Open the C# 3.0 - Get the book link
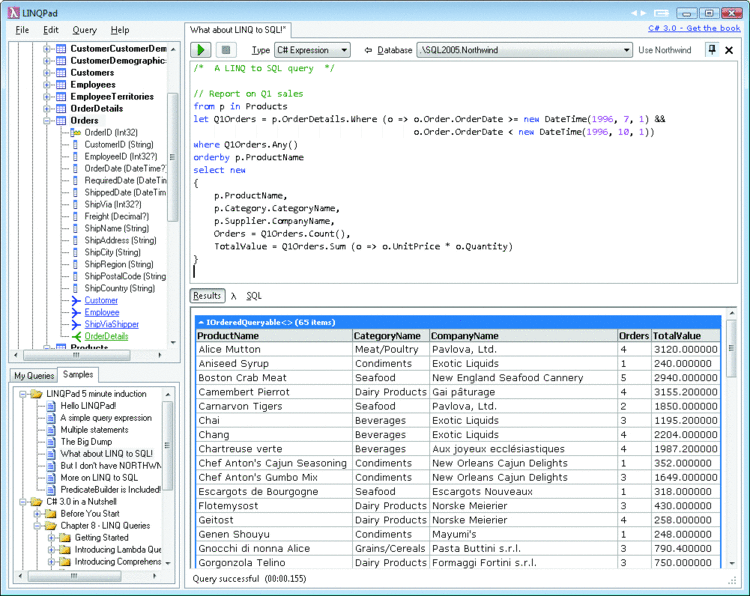Viewport: 750px width, 596px height. 694,28
